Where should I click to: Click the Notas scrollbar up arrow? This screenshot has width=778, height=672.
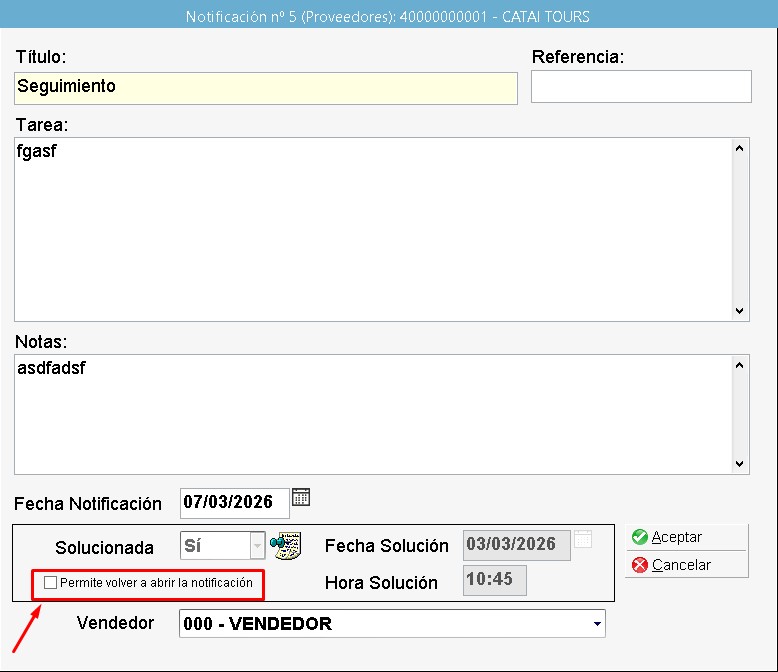tap(739, 365)
